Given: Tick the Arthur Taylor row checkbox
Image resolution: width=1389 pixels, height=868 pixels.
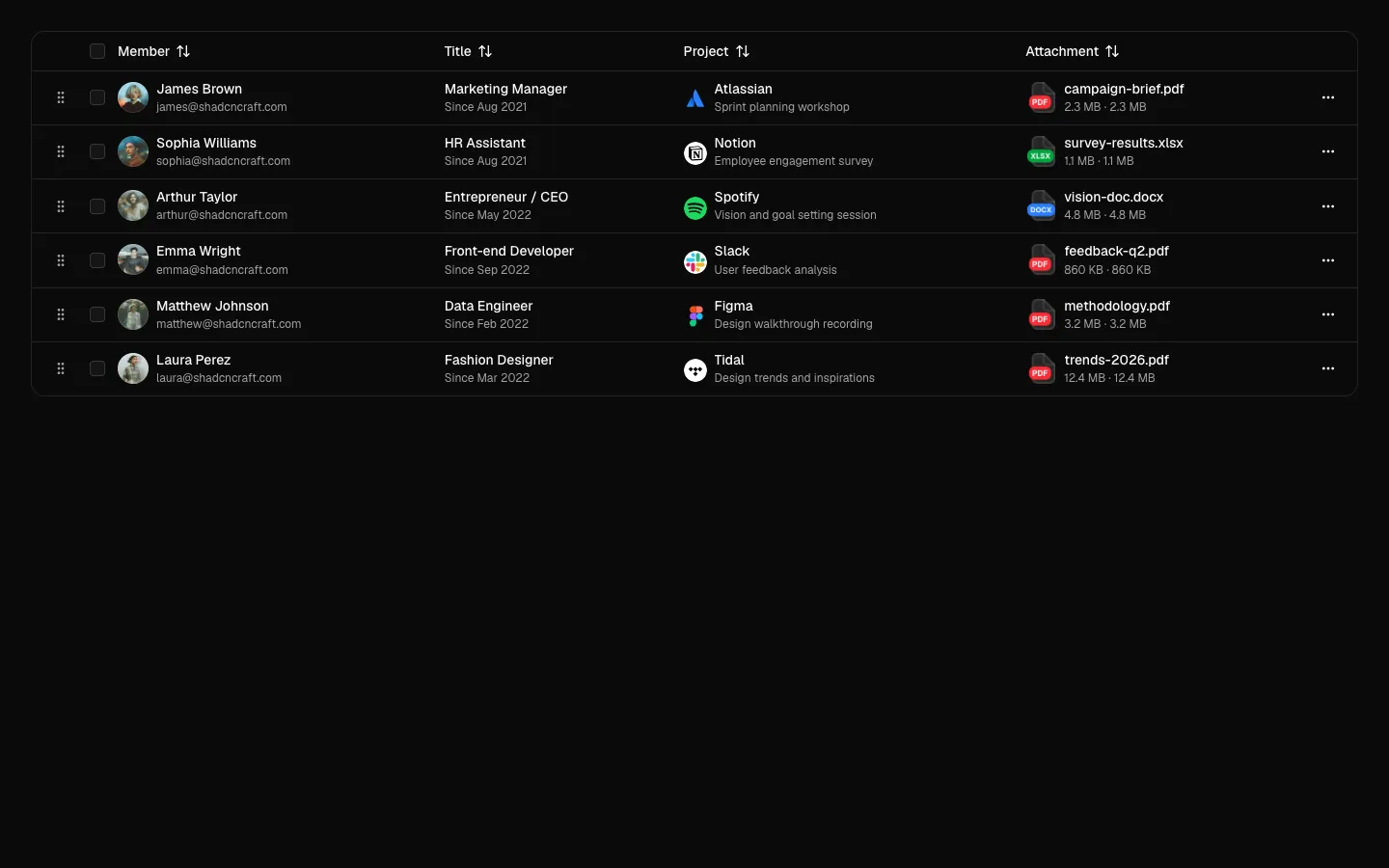Looking at the screenshot, I should pyautogui.click(x=97, y=206).
